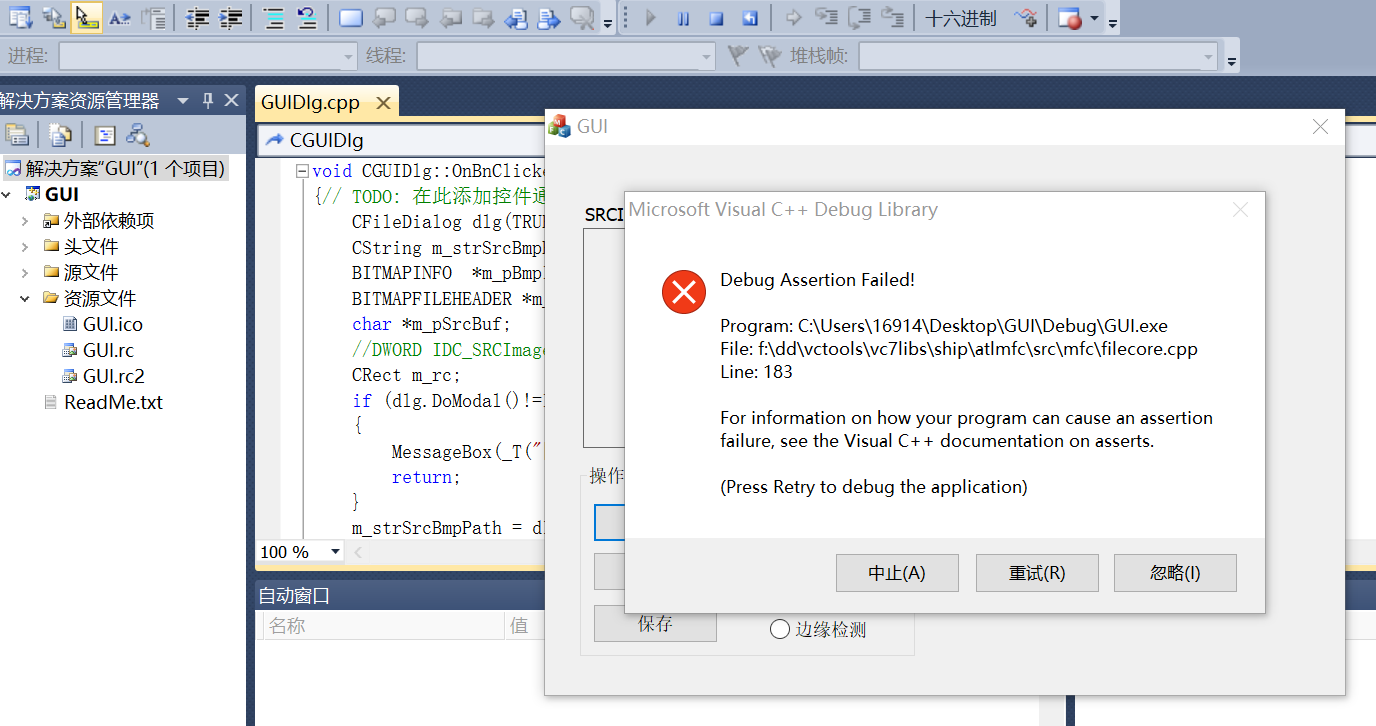The width and height of the screenshot is (1376, 726).
Task: Click the Decrease line indent icon
Action: pyautogui.click(x=198, y=18)
